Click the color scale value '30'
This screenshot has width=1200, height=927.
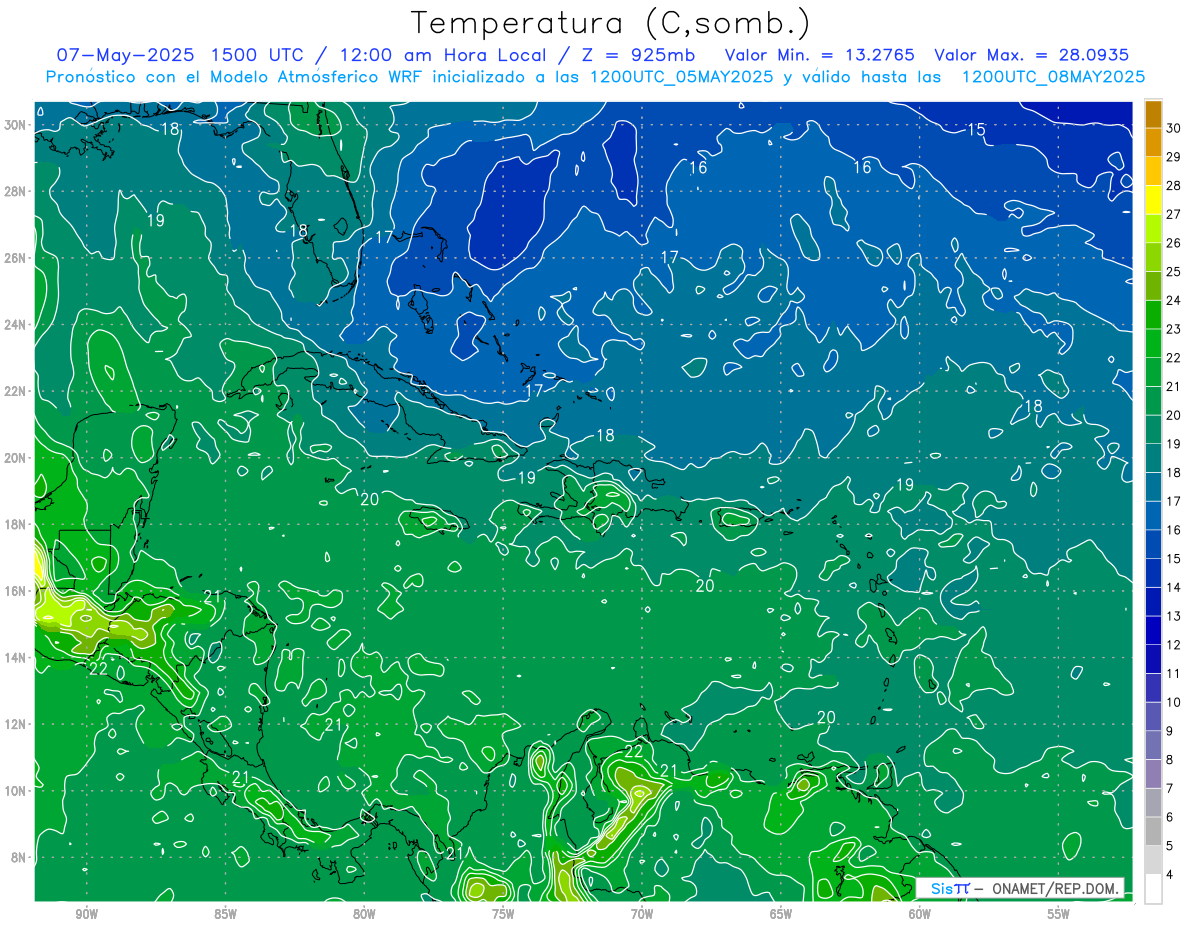pos(1174,127)
